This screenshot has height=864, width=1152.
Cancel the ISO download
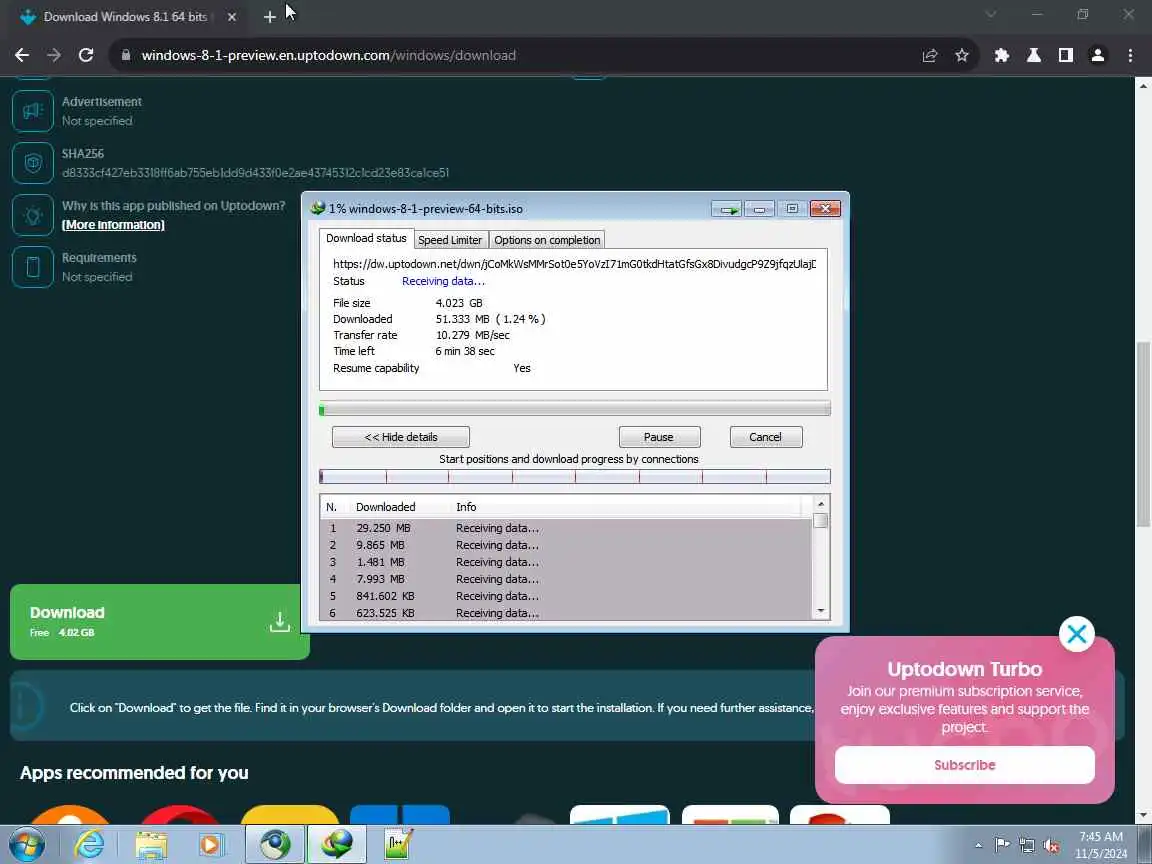(766, 437)
